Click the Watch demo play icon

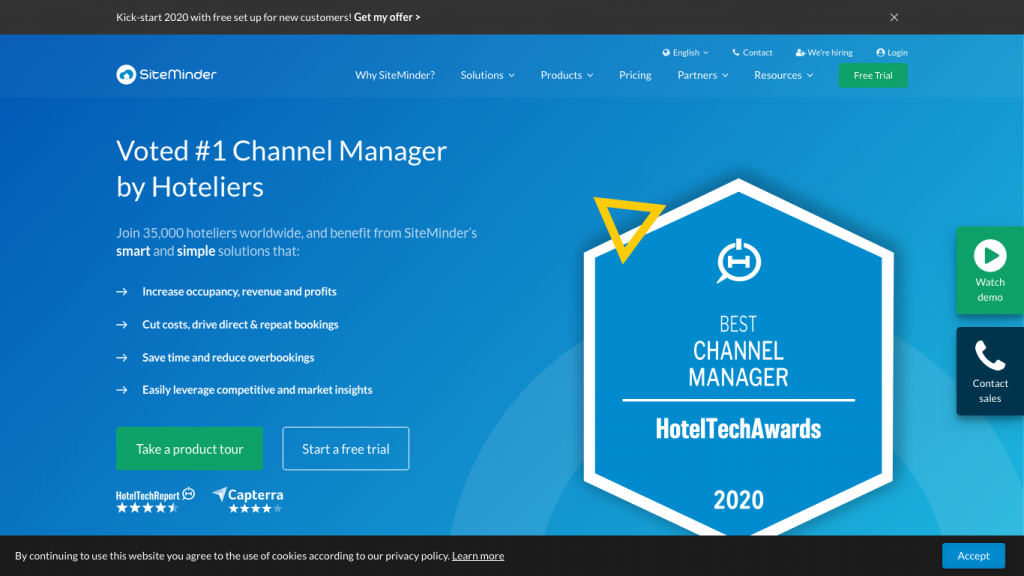pos(990,255)
